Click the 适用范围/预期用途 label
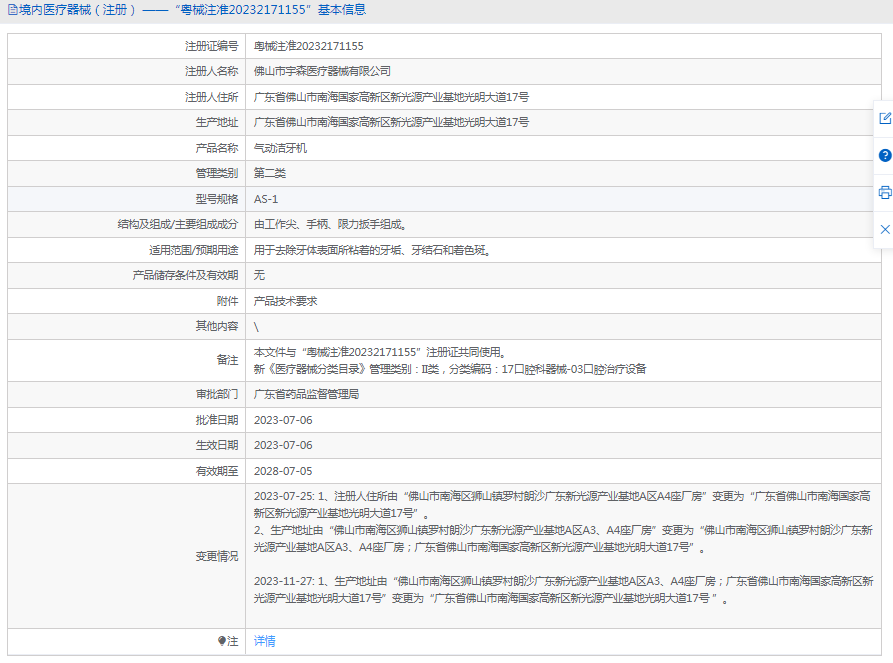893x663 pixels. 194,250
